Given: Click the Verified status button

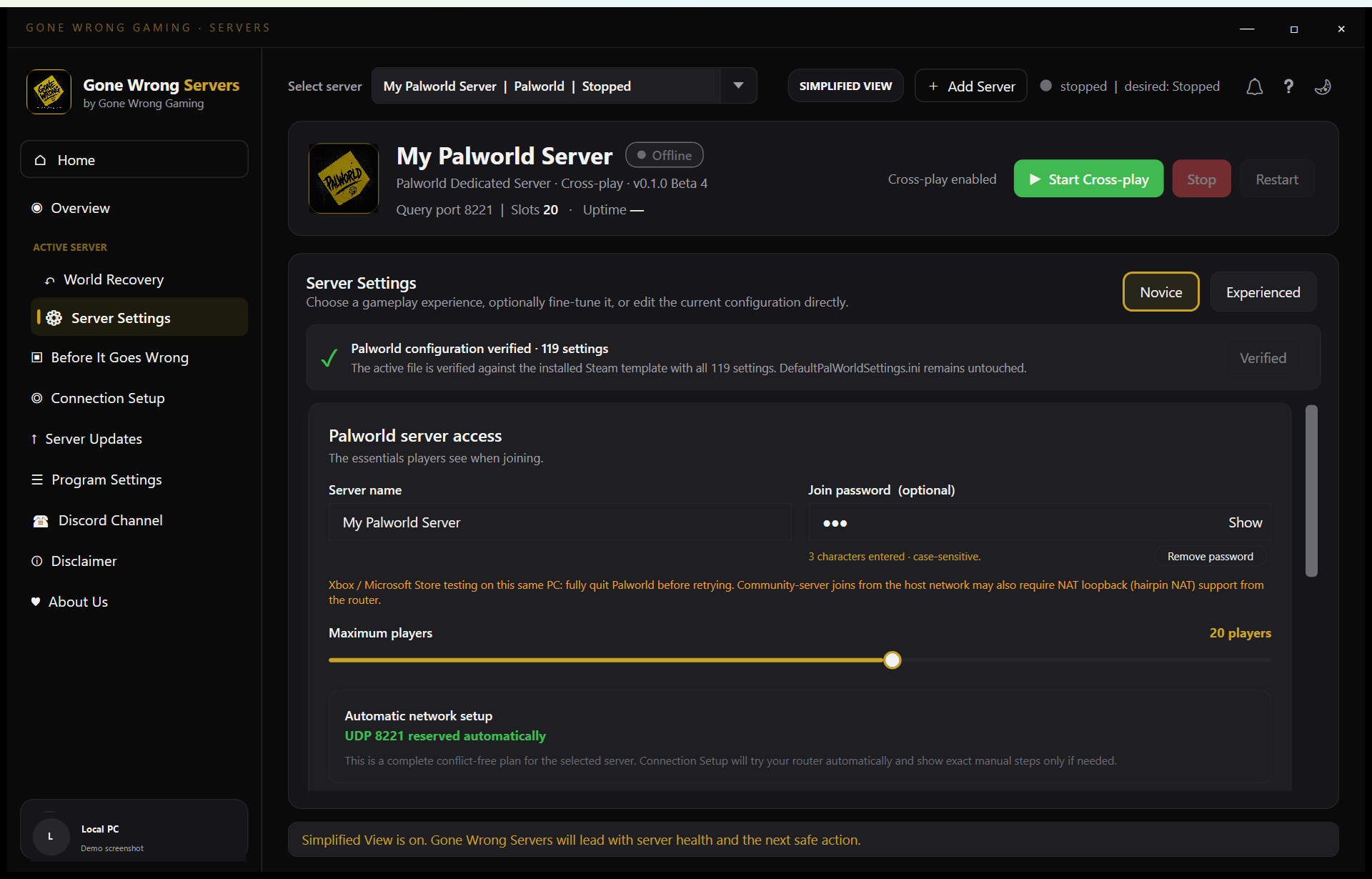Looking at the screenshot, I should click(1263, 357).
